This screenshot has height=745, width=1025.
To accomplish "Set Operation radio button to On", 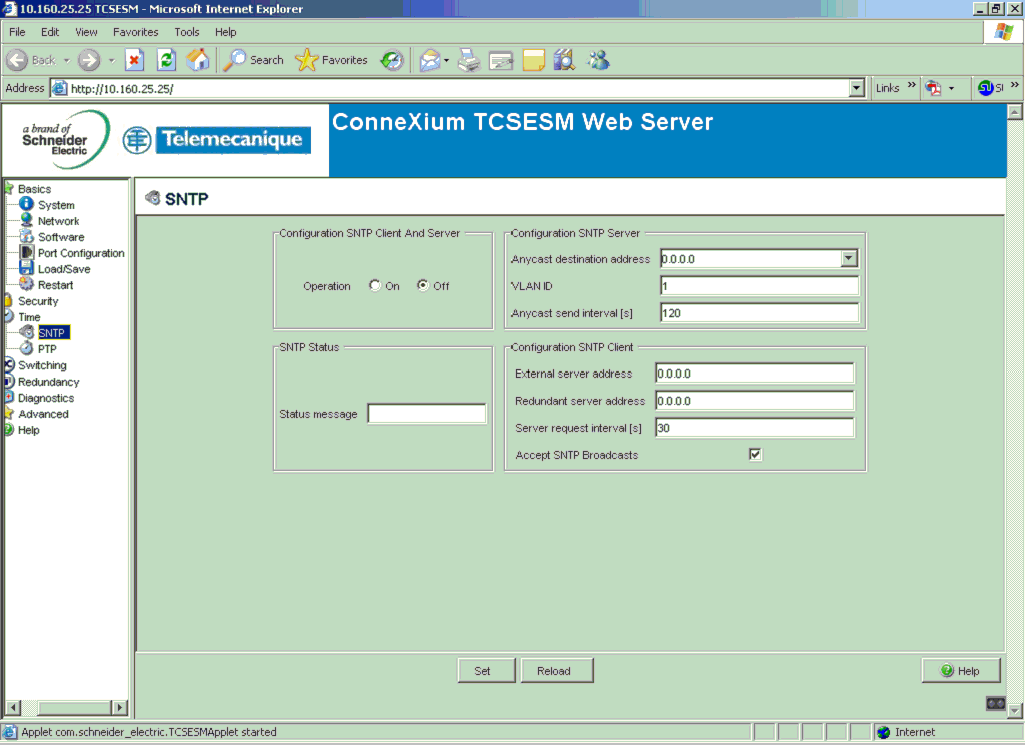I will (375, 285).
